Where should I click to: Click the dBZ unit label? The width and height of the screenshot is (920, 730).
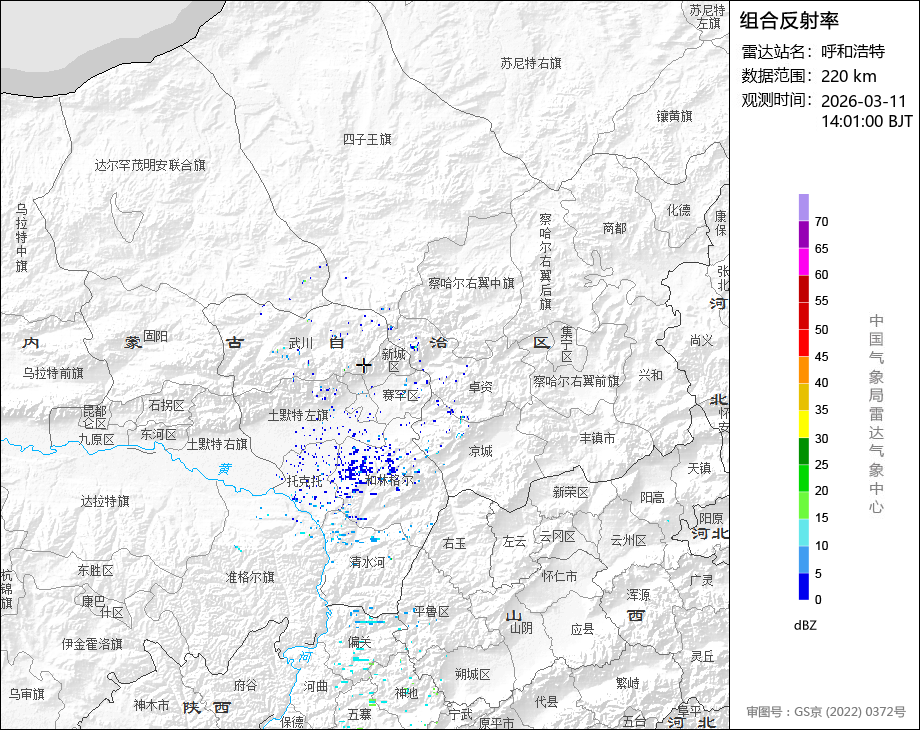click(805, 626)
